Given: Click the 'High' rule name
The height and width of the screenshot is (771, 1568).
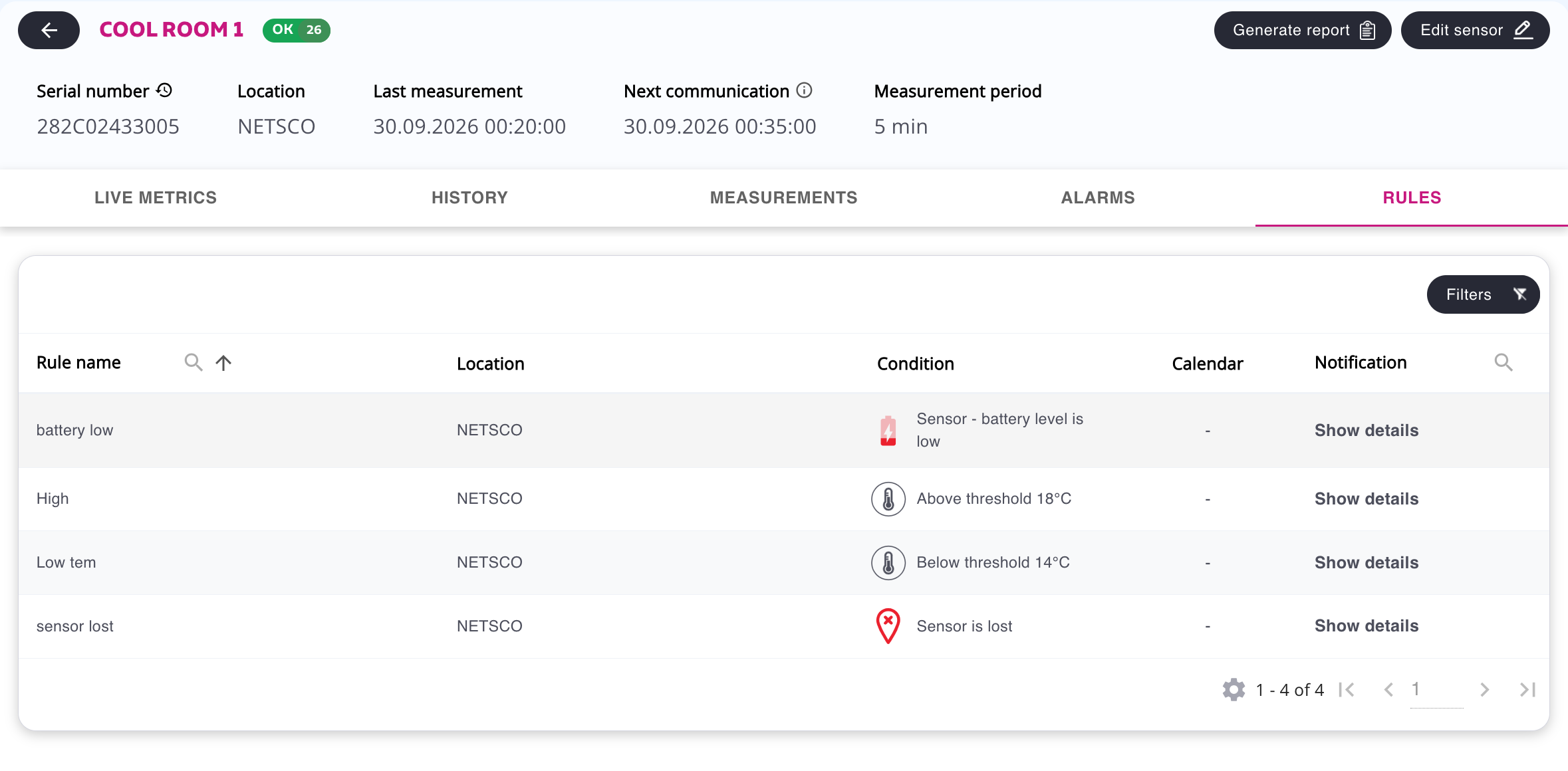Looking at the screenshot, I should pos(53,498).
